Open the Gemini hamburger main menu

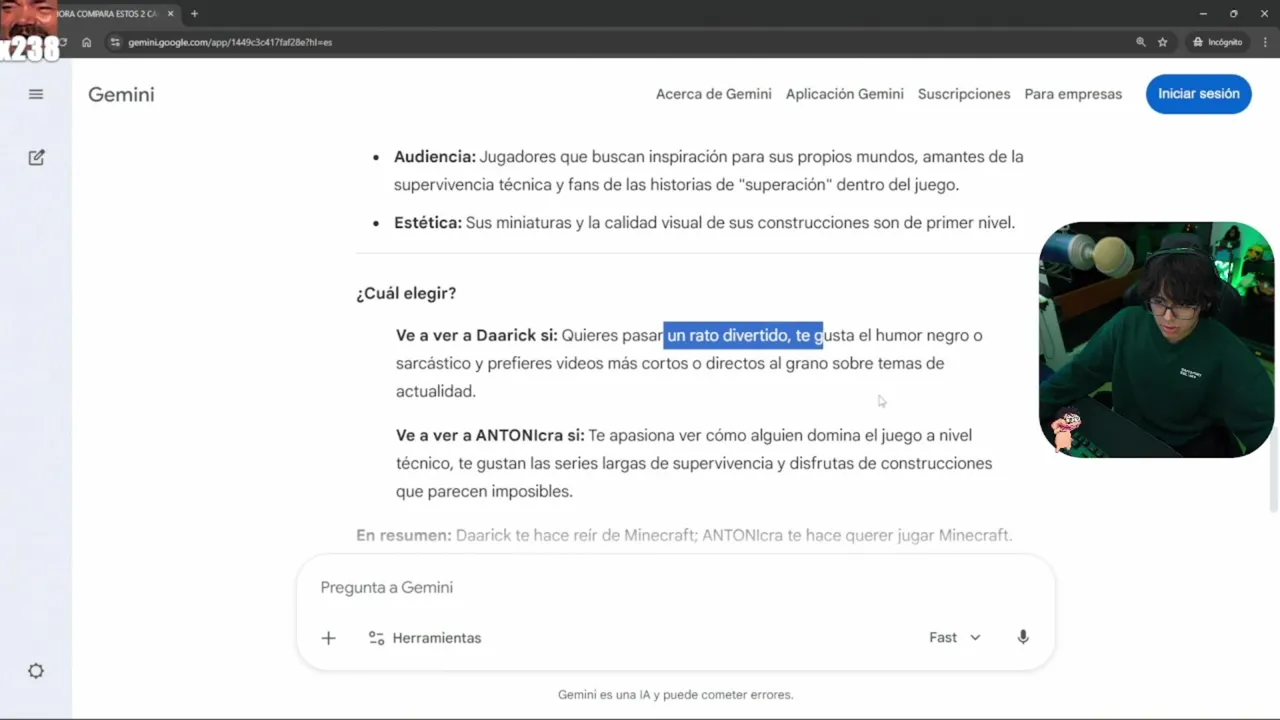pyautogui.click(x=36, y=94)
